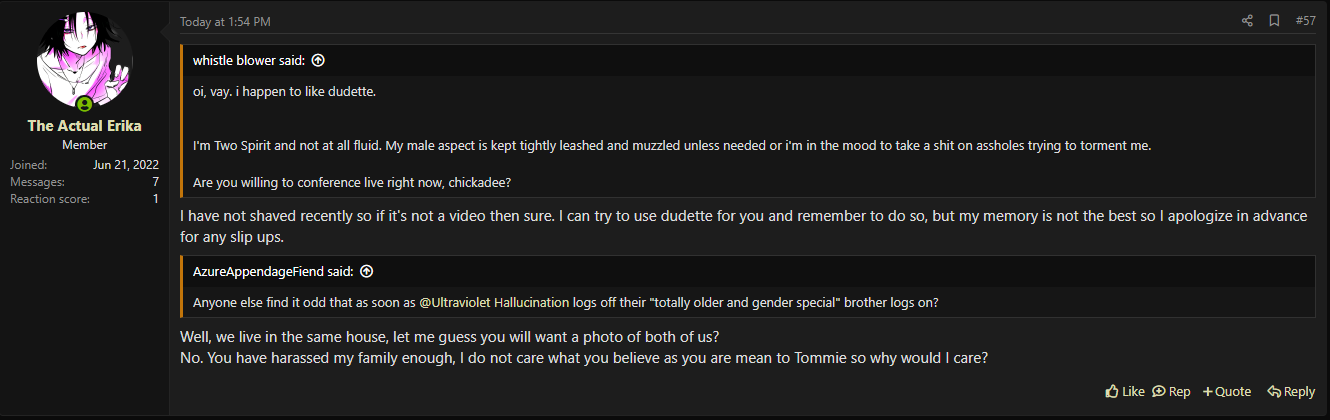Click 'AzureAppendageFiend said:' quote header

pos(273,271)
